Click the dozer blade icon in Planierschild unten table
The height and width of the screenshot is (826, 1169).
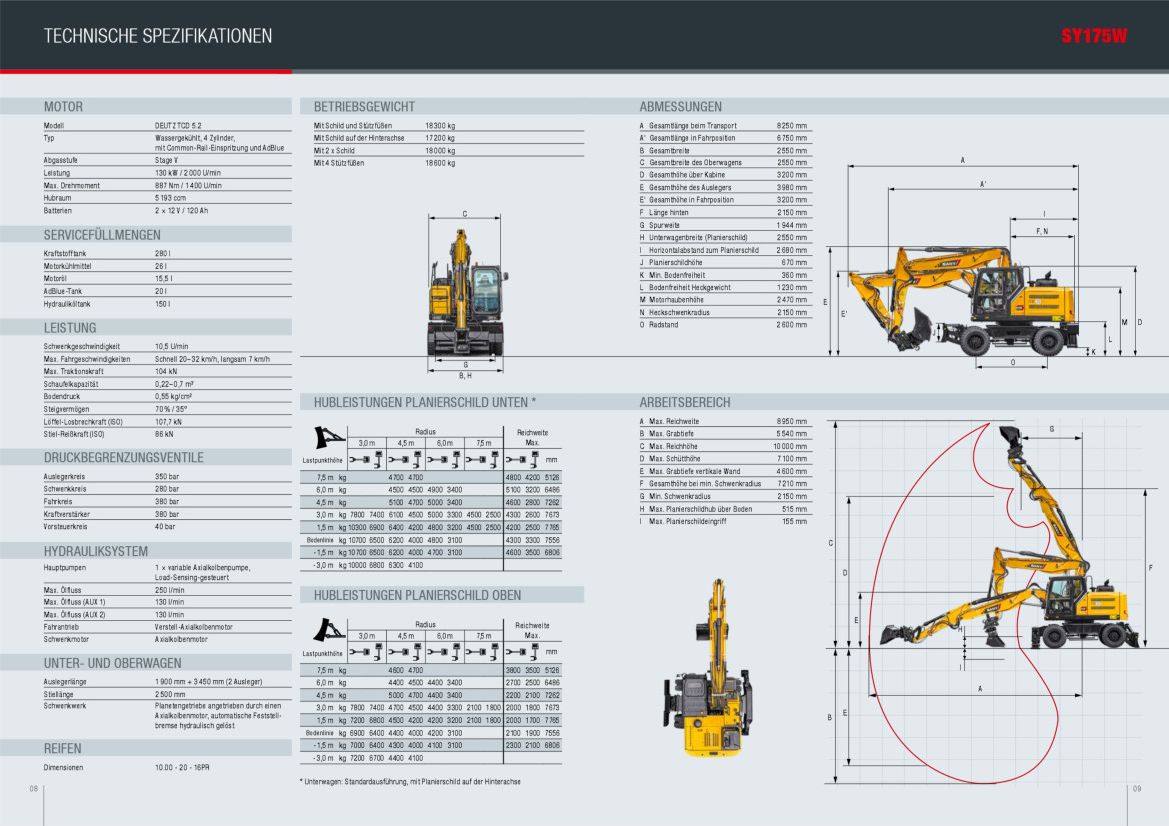(329, 437)
